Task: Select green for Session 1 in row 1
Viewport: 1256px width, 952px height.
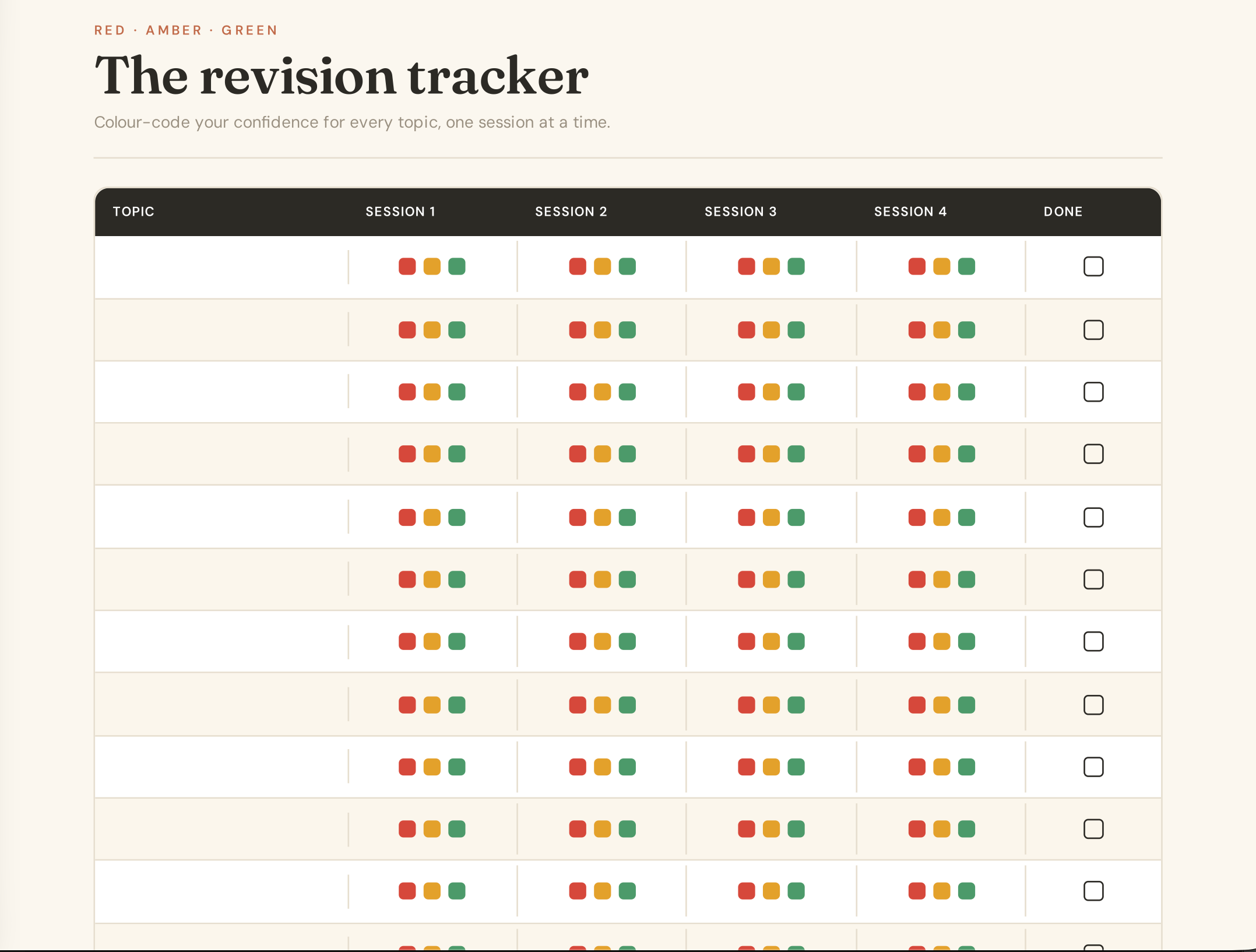Action: click(x=457, y=266)
